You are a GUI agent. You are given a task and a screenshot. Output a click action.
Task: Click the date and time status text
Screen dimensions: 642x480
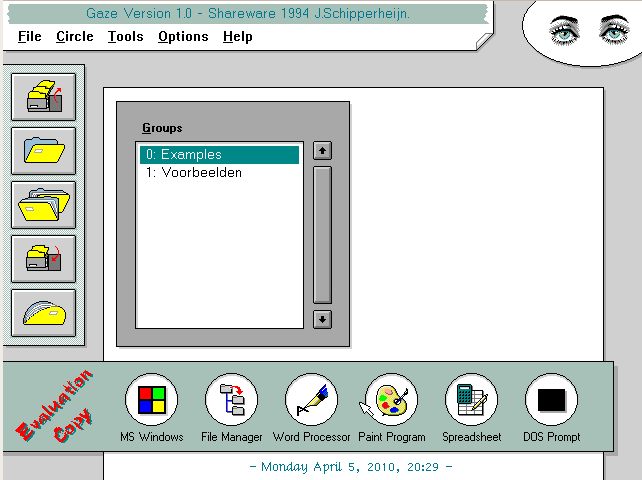(x=350, y=467)
